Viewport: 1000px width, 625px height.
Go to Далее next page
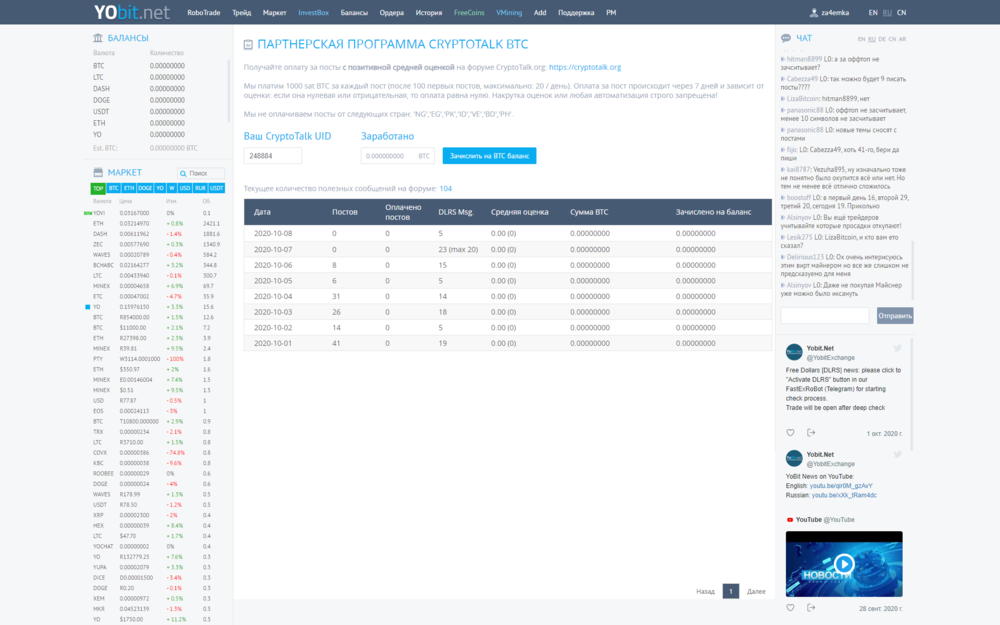tap(756, 591)
